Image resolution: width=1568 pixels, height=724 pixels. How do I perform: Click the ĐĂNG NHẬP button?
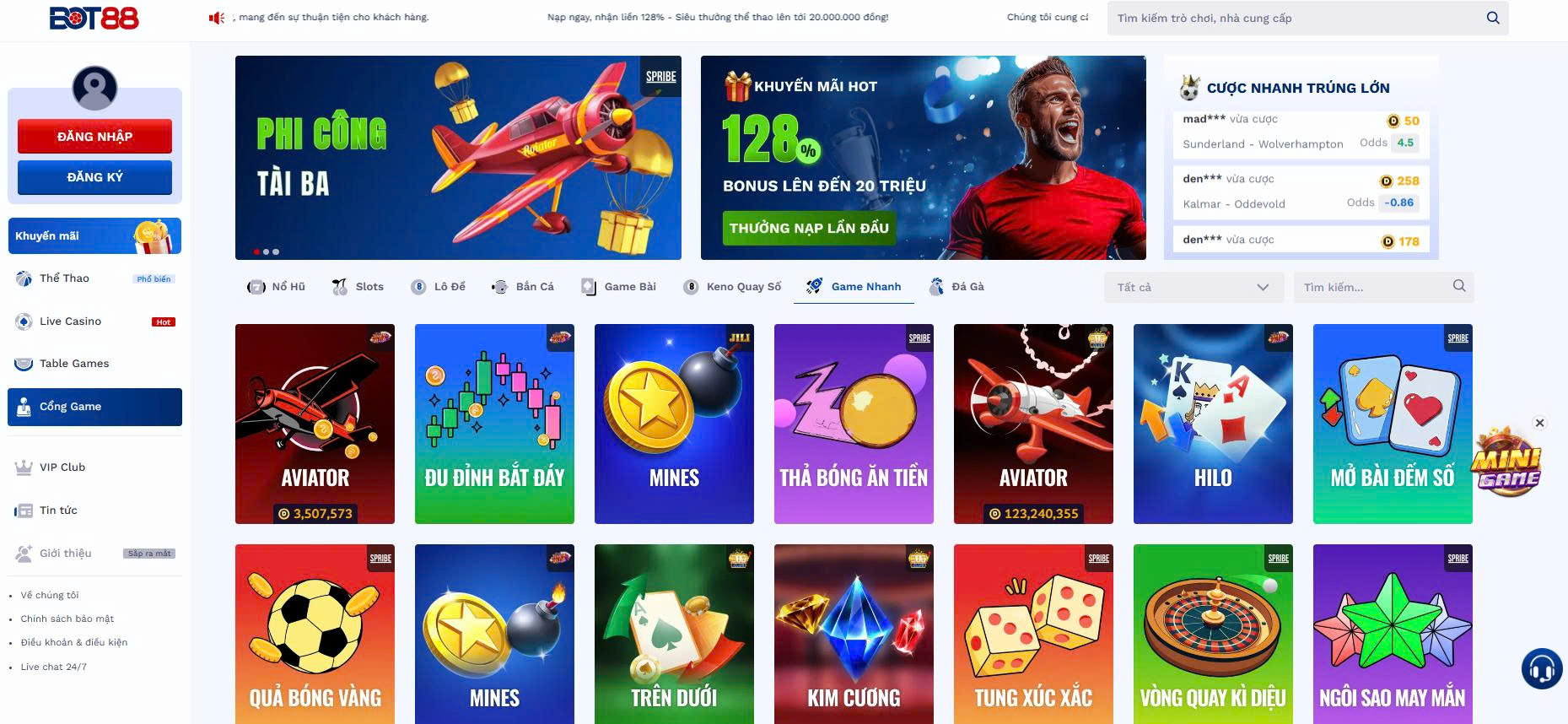click(x=94, y=137)
